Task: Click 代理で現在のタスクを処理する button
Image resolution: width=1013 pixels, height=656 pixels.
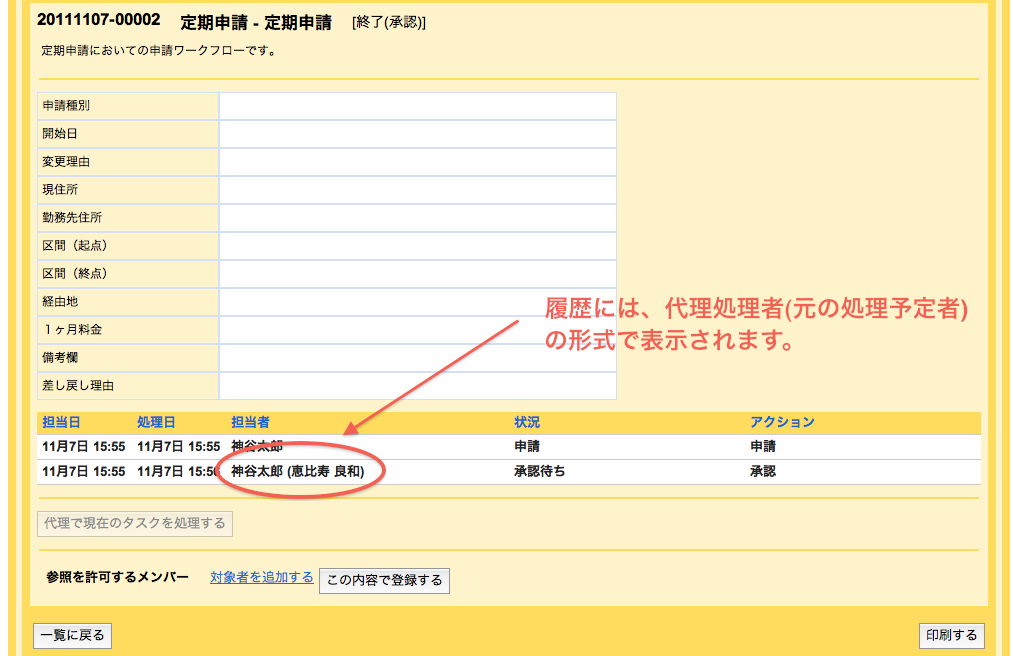Action: pos(135,523)
